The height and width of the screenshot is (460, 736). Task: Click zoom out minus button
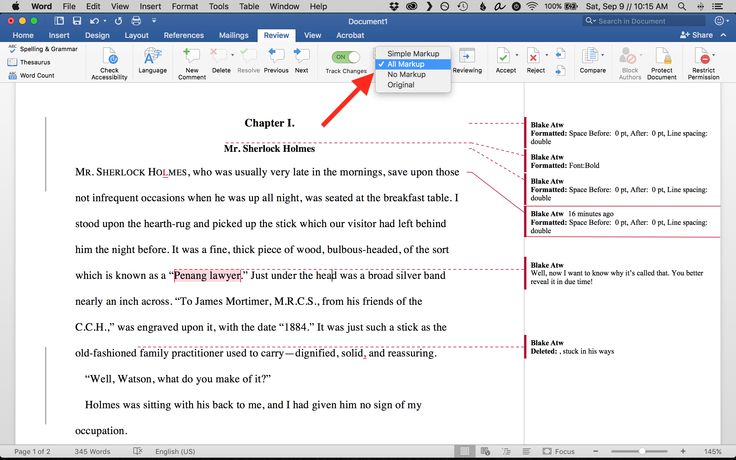point(596,451)
